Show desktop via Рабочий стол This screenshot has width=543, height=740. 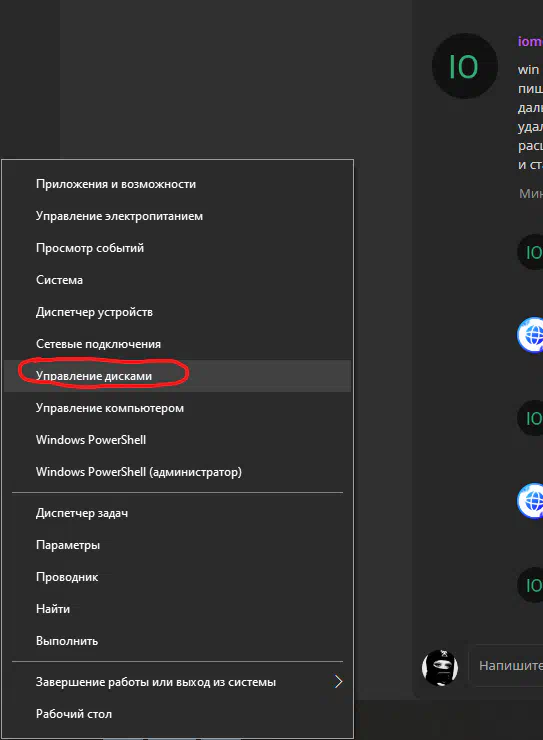click(177, 714)
